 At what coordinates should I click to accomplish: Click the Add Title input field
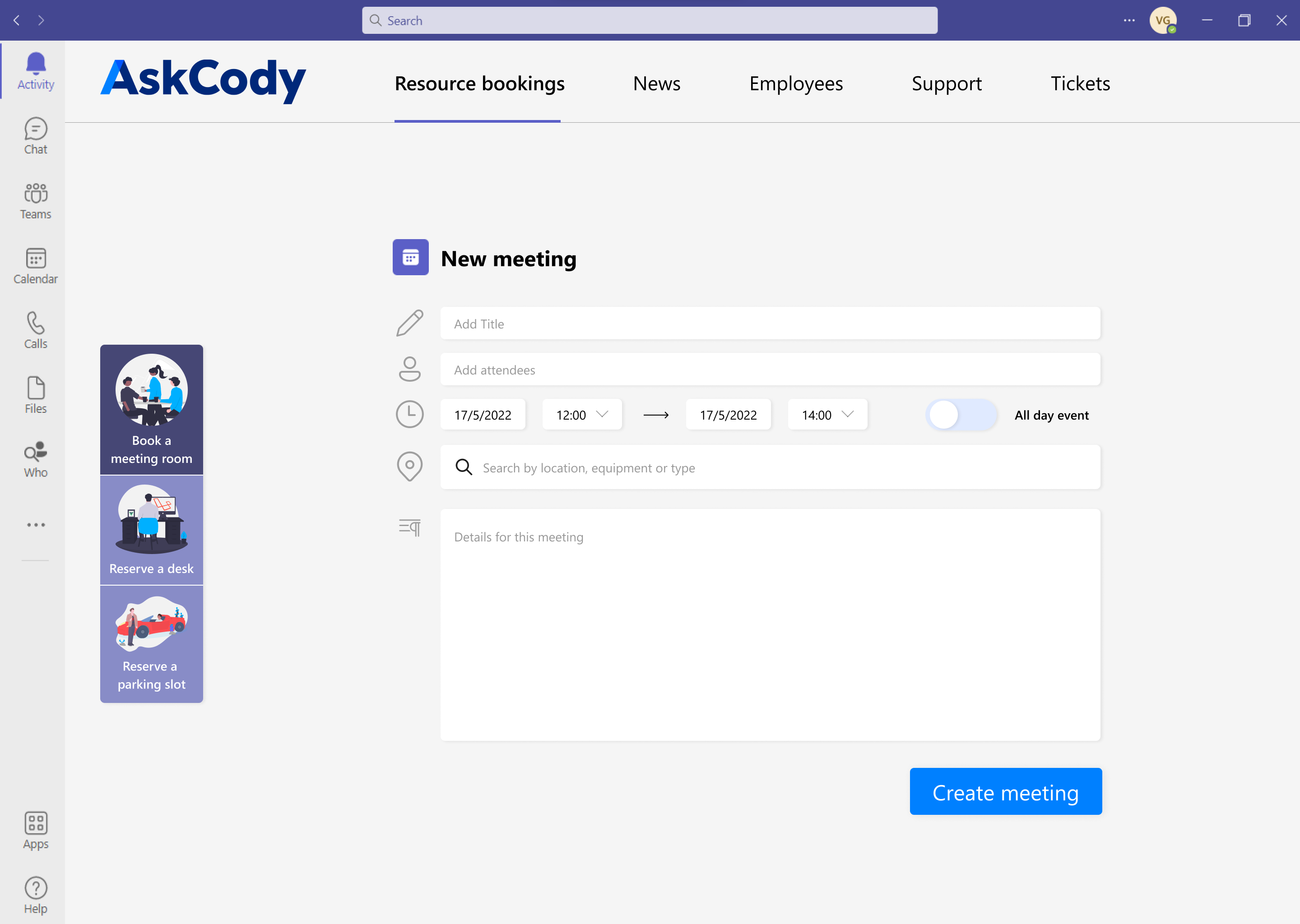[770, 324]
